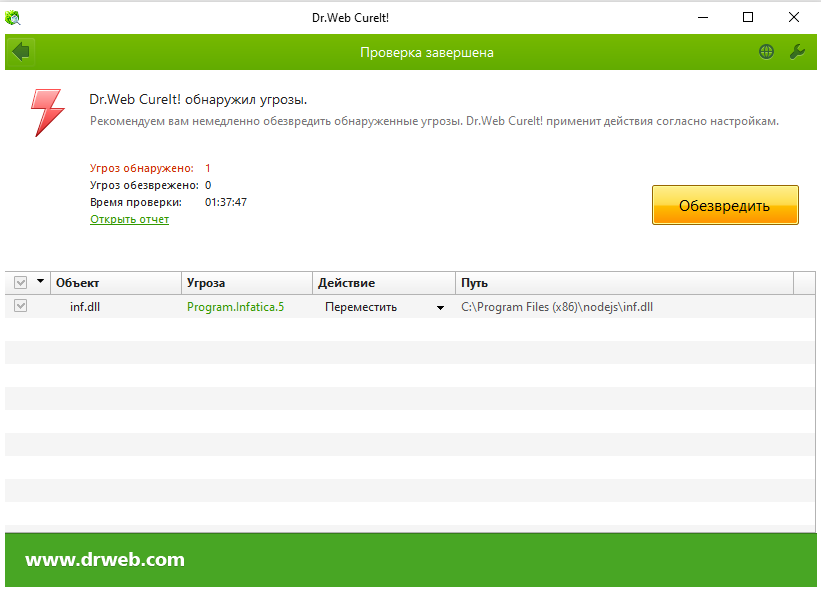Viewport: 821px width, 593px height.
Task: Close the Dr.Web CureIt! window
Action: tap(794, 17)
